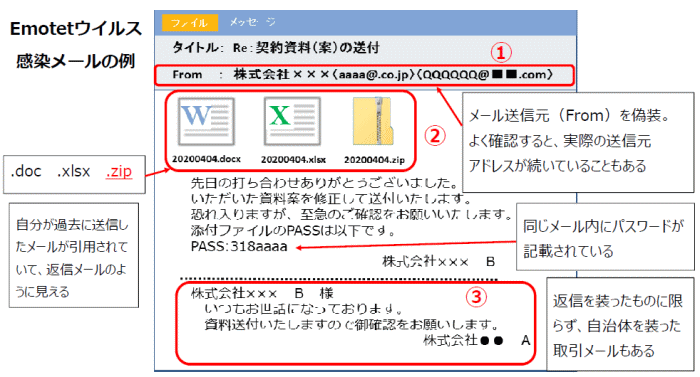This screenshot has width=700, height=377.
Task: Open the 20200404.zip archive icon
Action: [x=373, y=121]
